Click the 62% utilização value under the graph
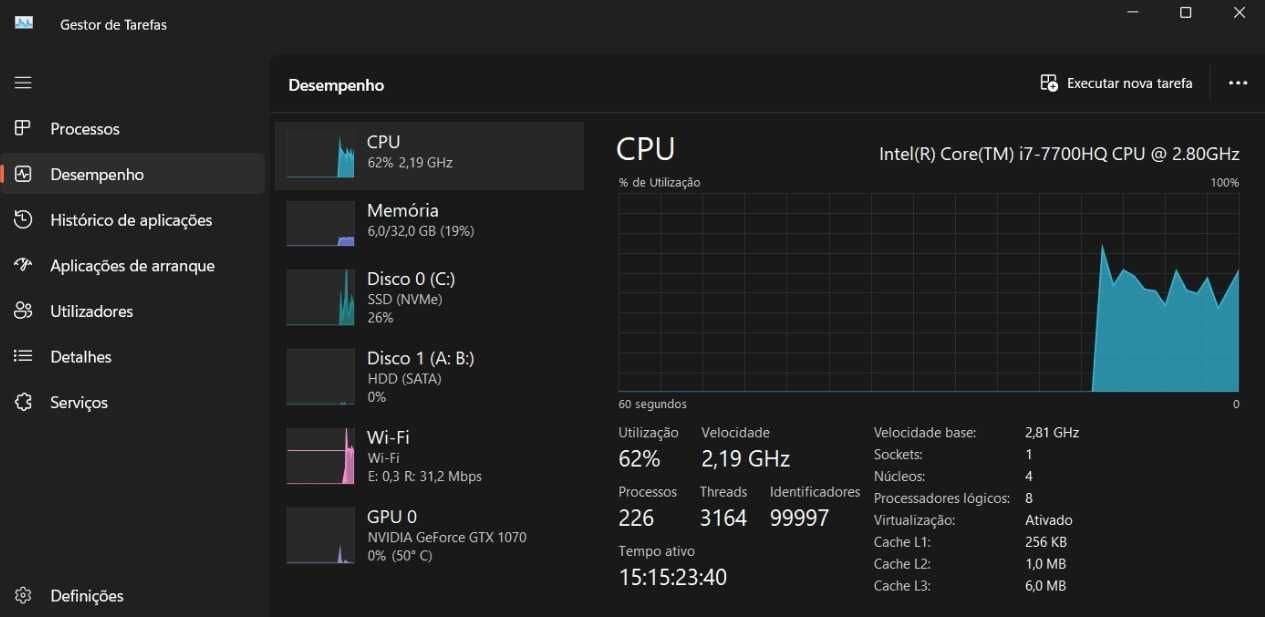The height and width of the screenshot is (617, 1265). (x=639, y=459)
